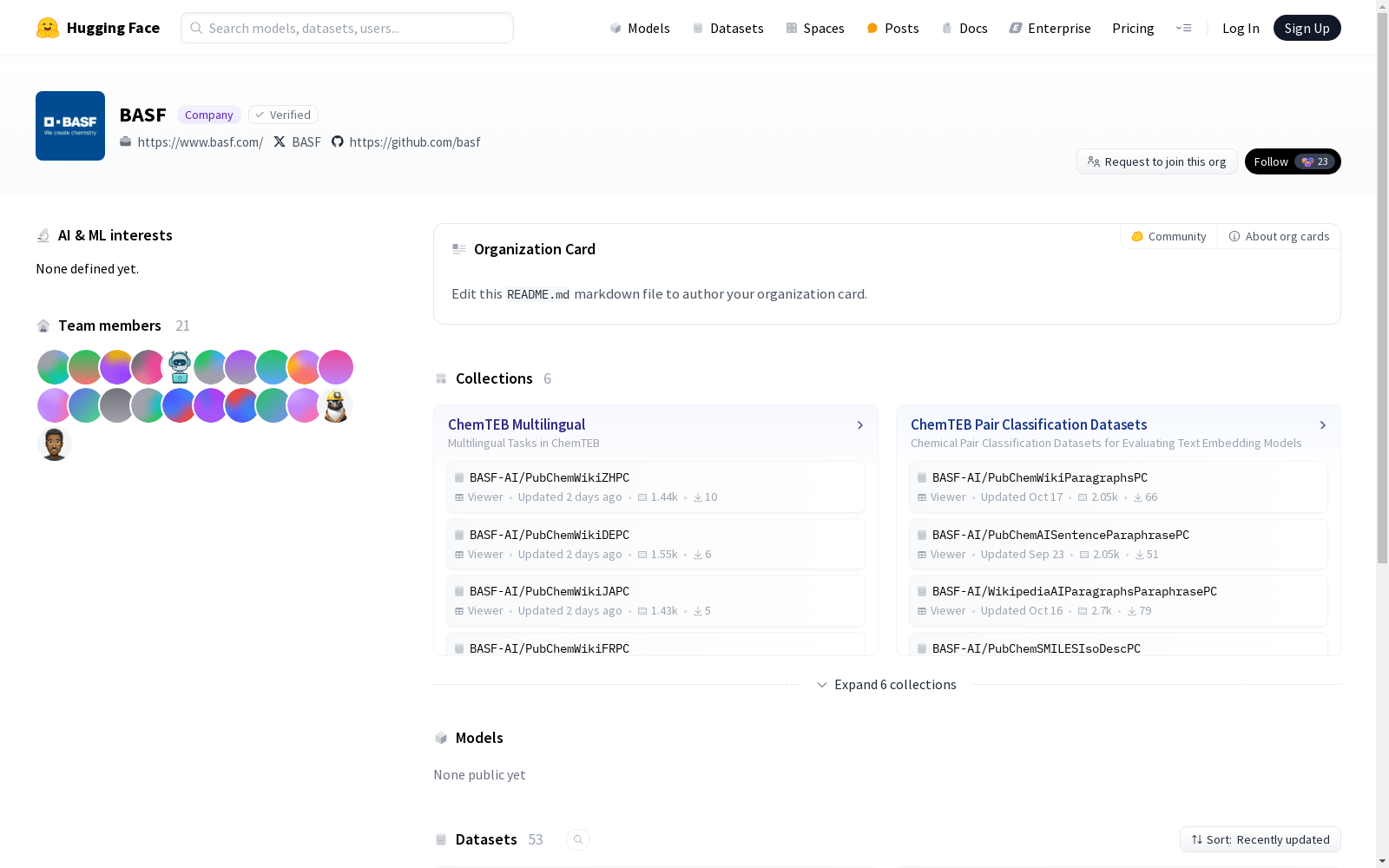Screen dimensions: 1389x868
Task: Click the Models section cube icon
Action: (x=441, y=738)
